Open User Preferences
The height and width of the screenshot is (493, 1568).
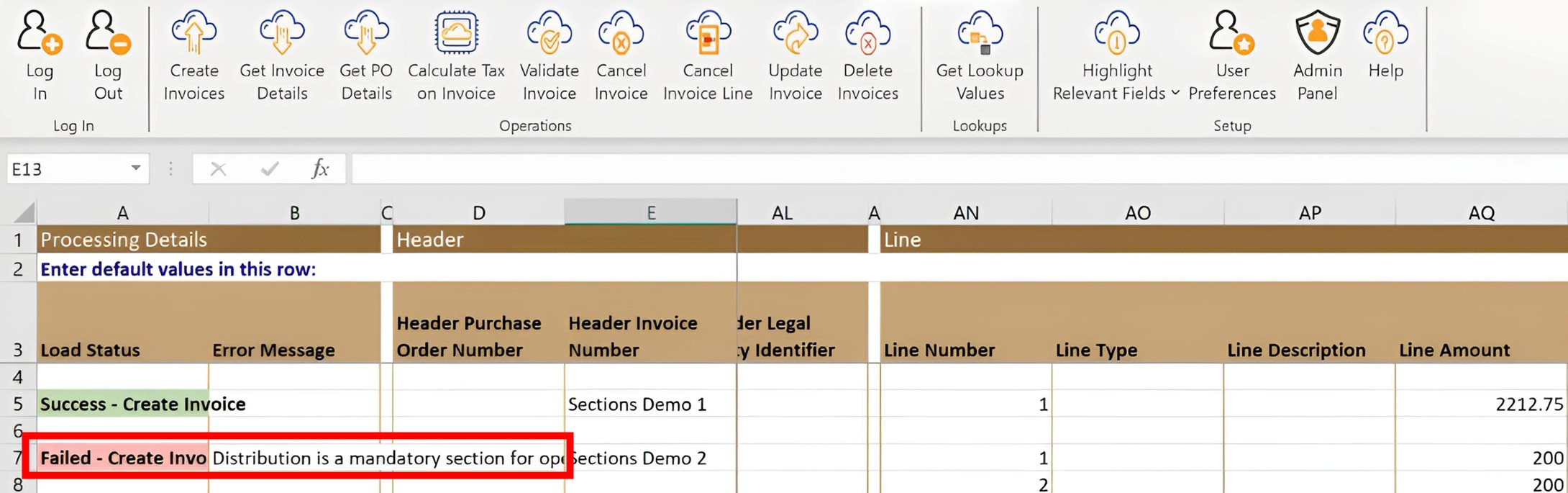(x=1231, y=56)
